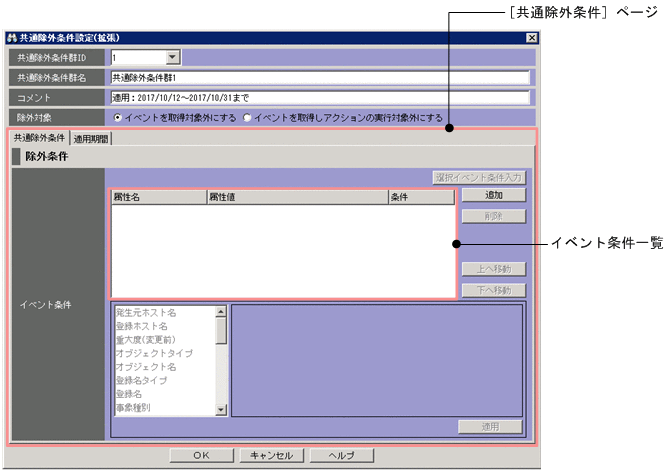Click the キャンセル button

coord(271,455)
